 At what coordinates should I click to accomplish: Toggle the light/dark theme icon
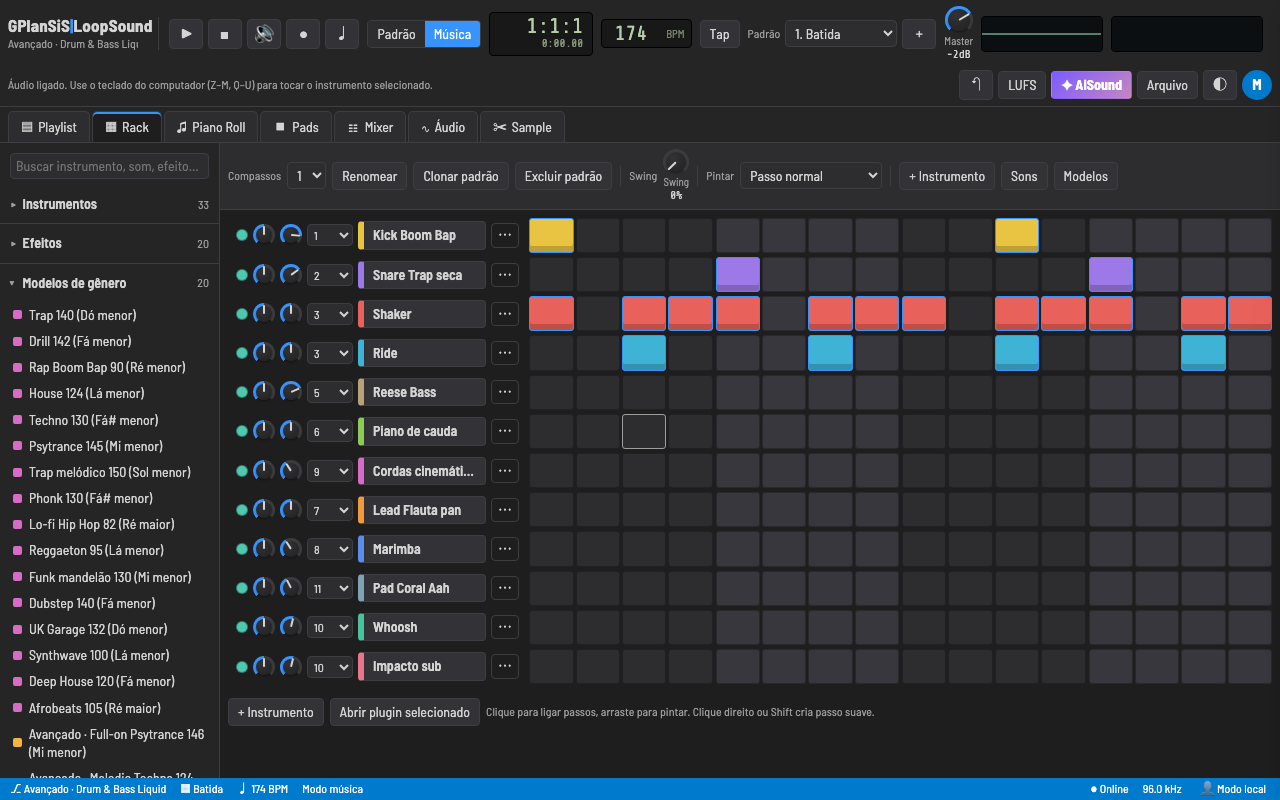tap(1219, 85)
